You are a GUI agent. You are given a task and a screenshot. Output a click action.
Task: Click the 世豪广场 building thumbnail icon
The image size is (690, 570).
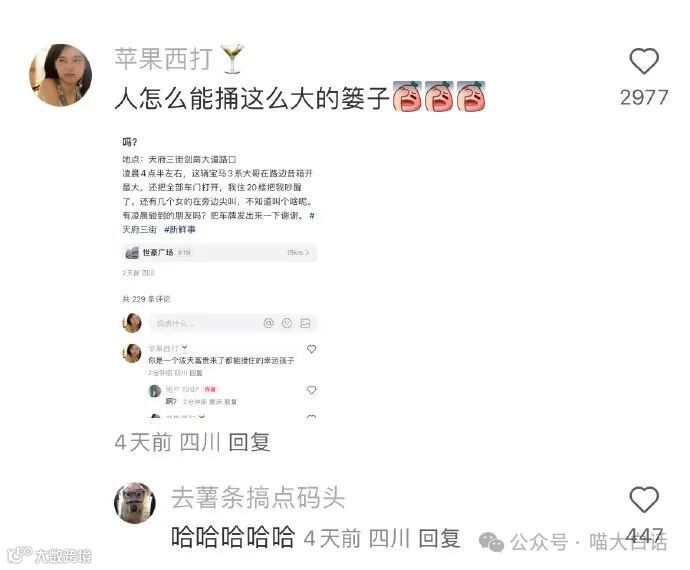pos(132,253)
